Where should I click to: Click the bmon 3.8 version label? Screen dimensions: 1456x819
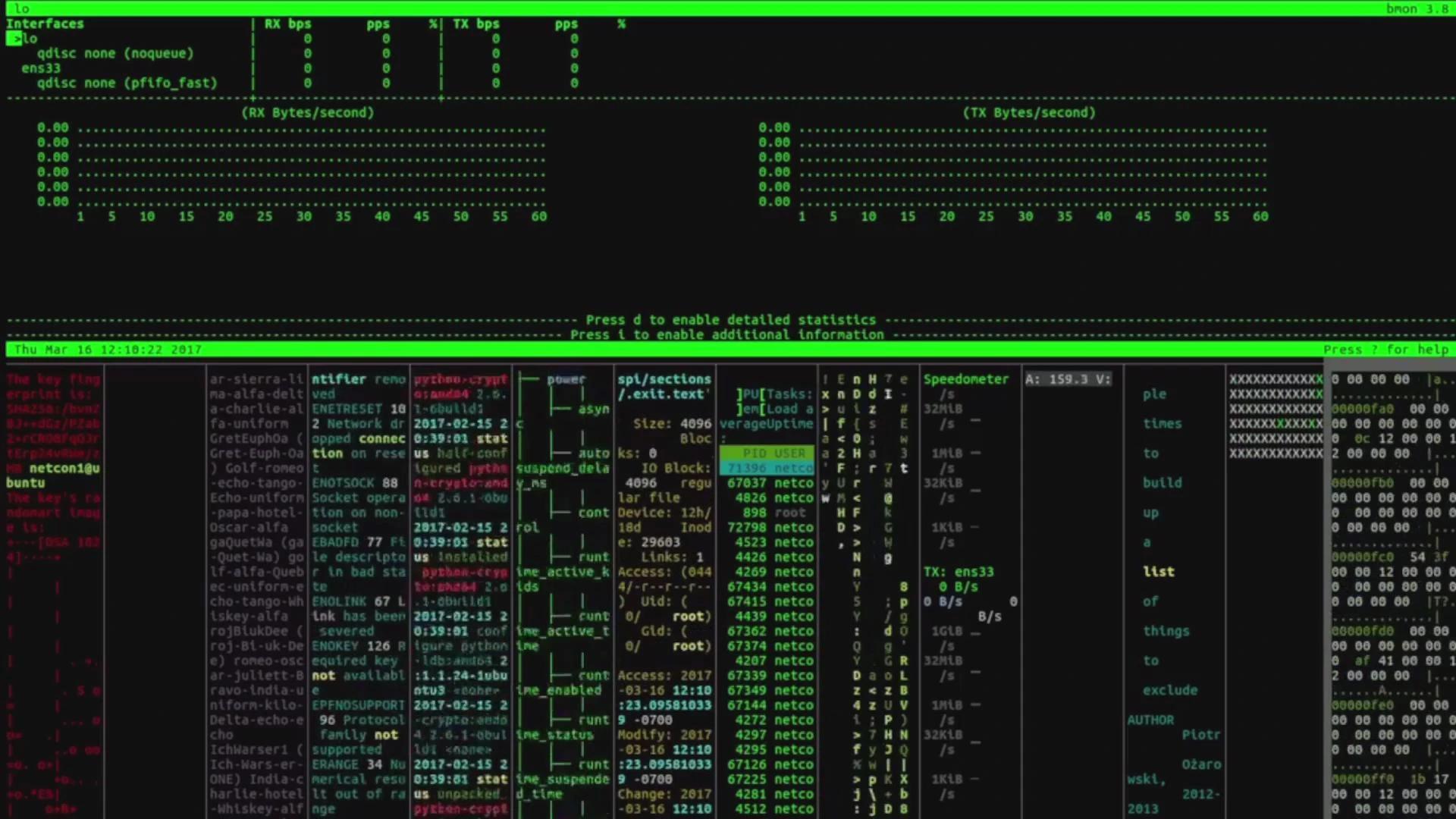[x=1417, y=9]
